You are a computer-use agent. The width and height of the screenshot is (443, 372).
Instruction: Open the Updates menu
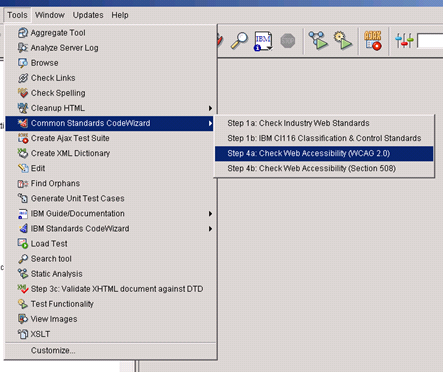click(88, 15)
